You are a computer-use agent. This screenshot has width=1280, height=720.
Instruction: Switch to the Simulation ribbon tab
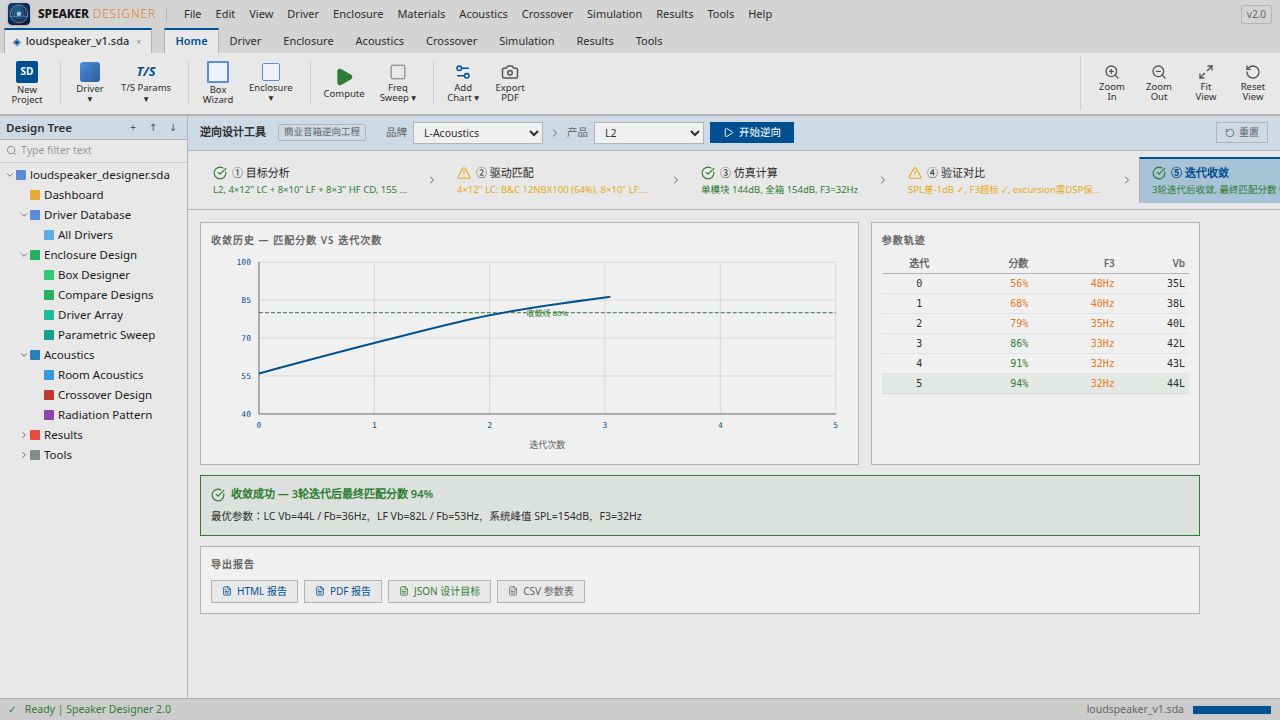(527, 41)
